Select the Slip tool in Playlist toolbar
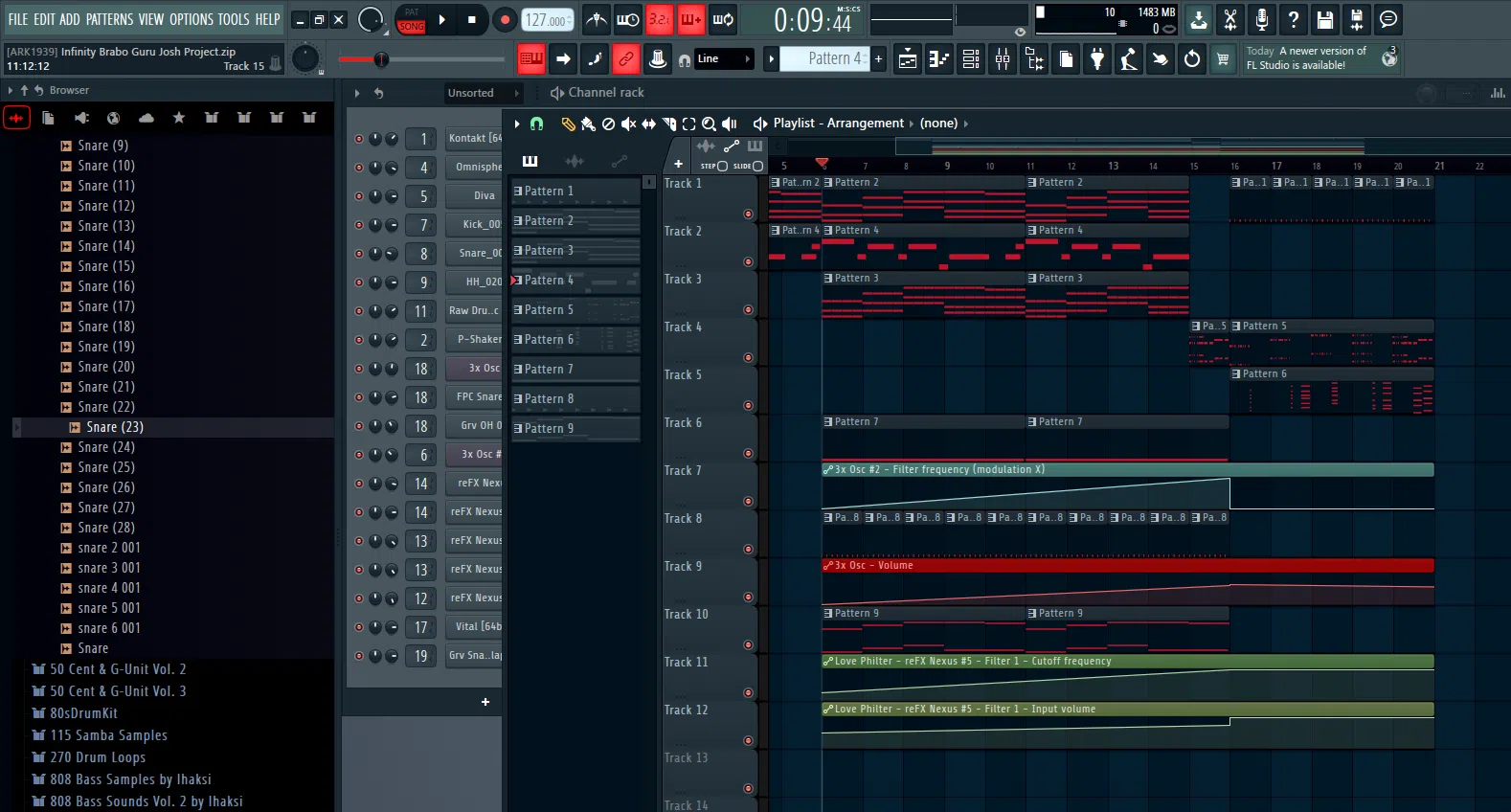 pos(648,124)
